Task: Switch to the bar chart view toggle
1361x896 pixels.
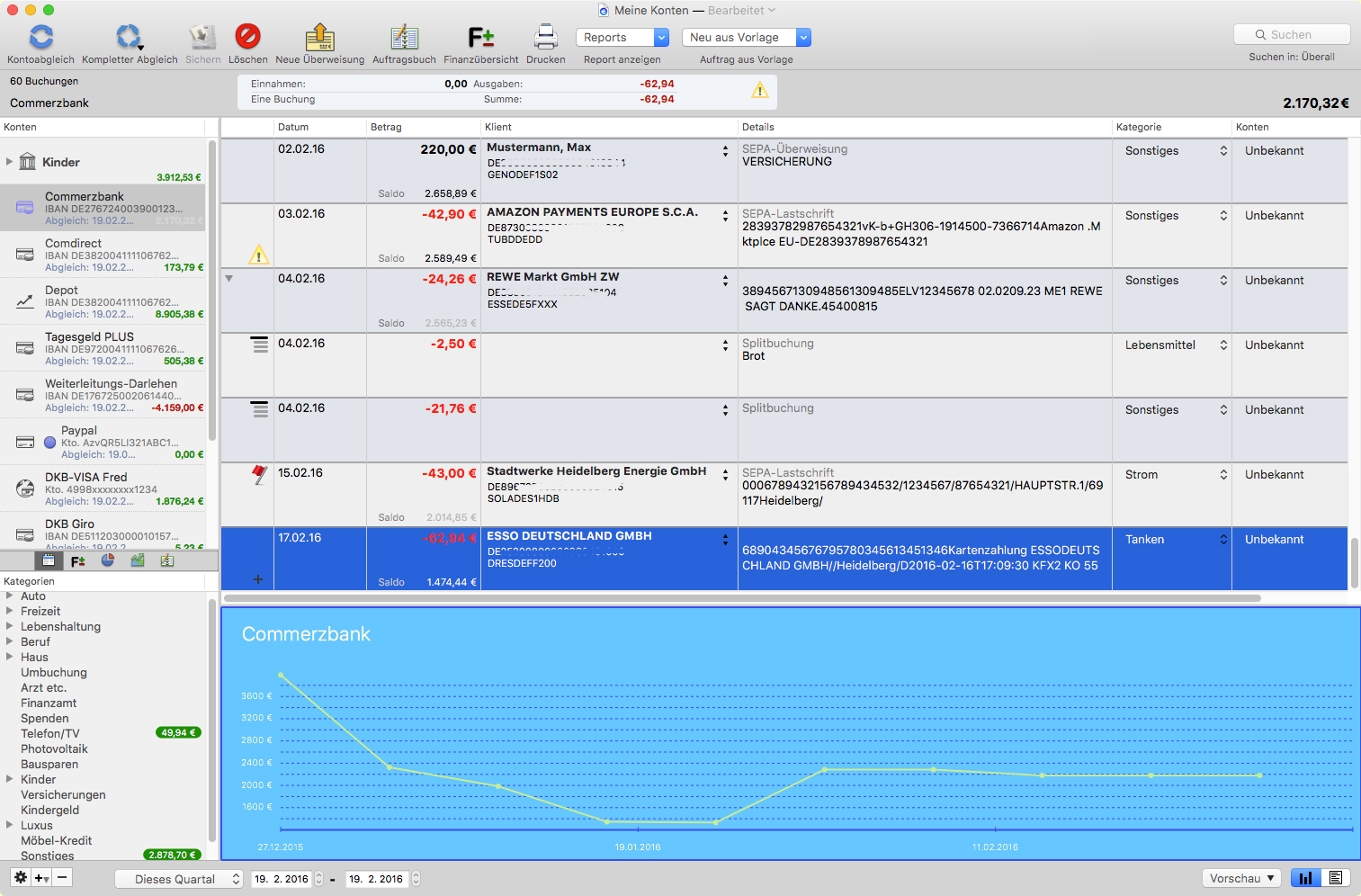Action: point(1305,878)
